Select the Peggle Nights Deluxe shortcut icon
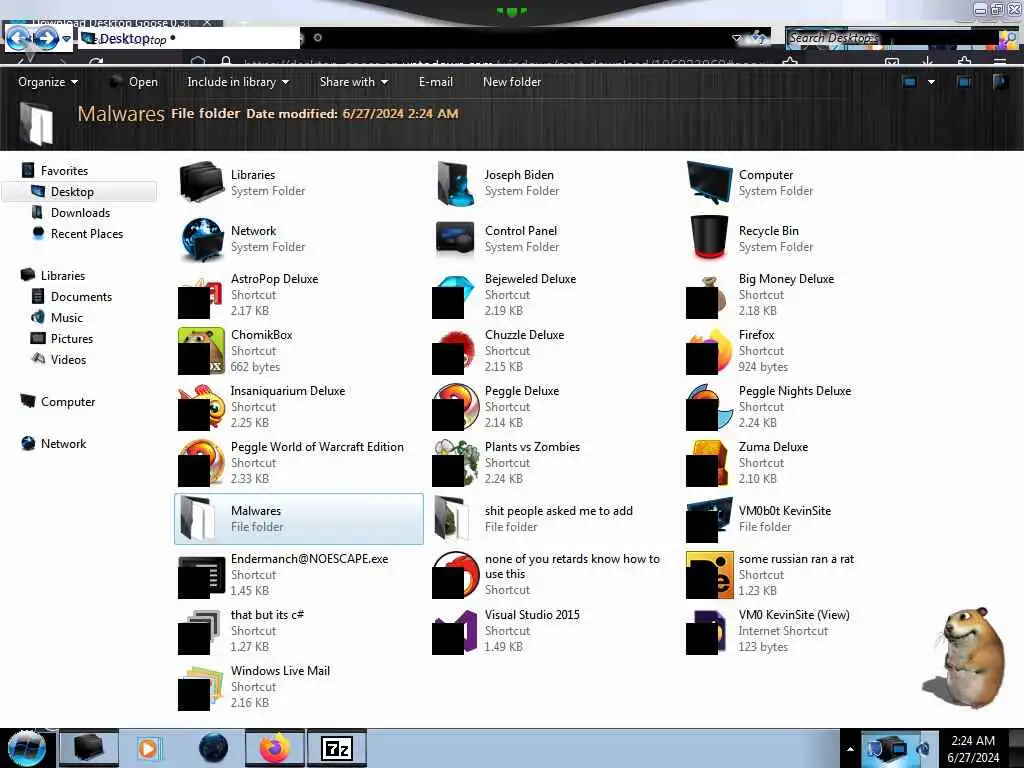This screenshot has width=1024, height=768. tap(709, 408)
